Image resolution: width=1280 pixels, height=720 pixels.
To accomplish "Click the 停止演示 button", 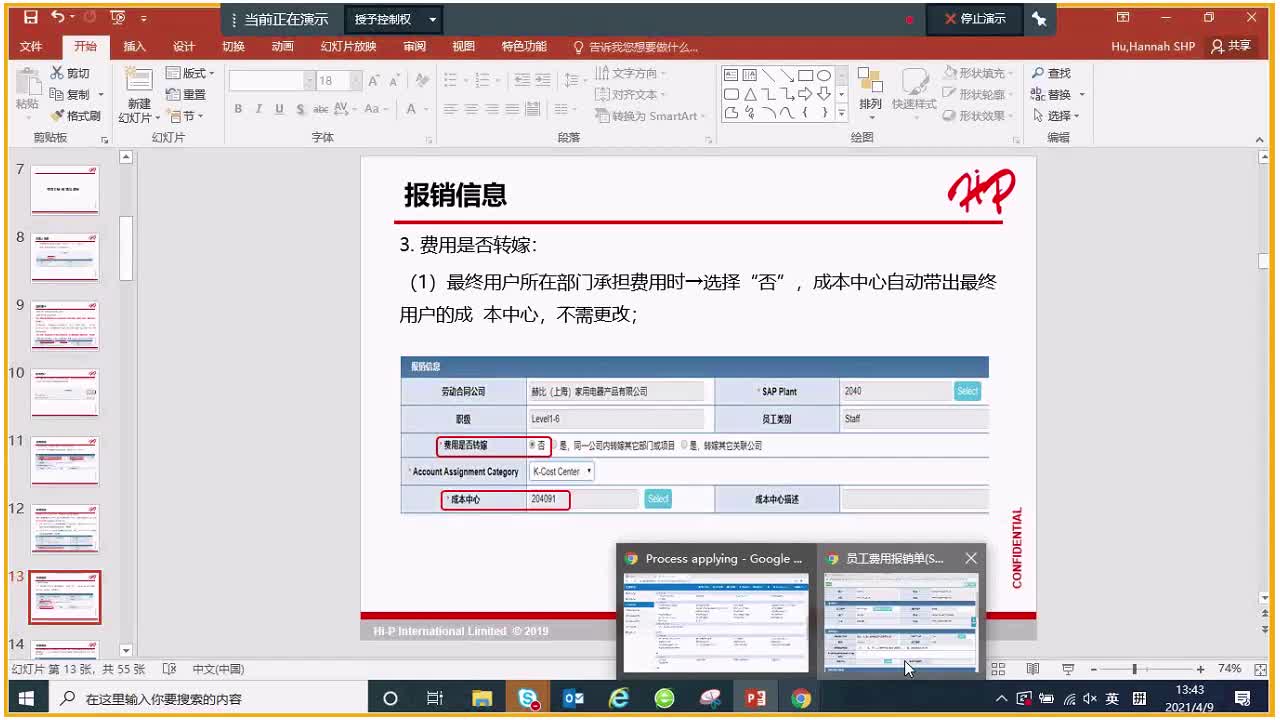I will [x=974, y=18].
